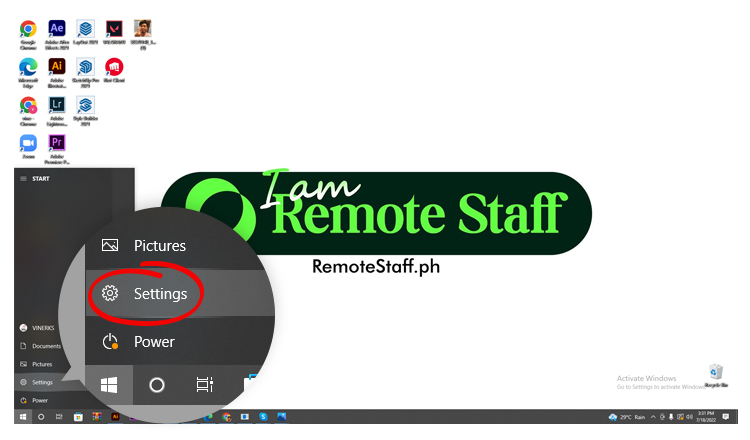Launch Adobe Lightroom desktop shortcut

57,110
